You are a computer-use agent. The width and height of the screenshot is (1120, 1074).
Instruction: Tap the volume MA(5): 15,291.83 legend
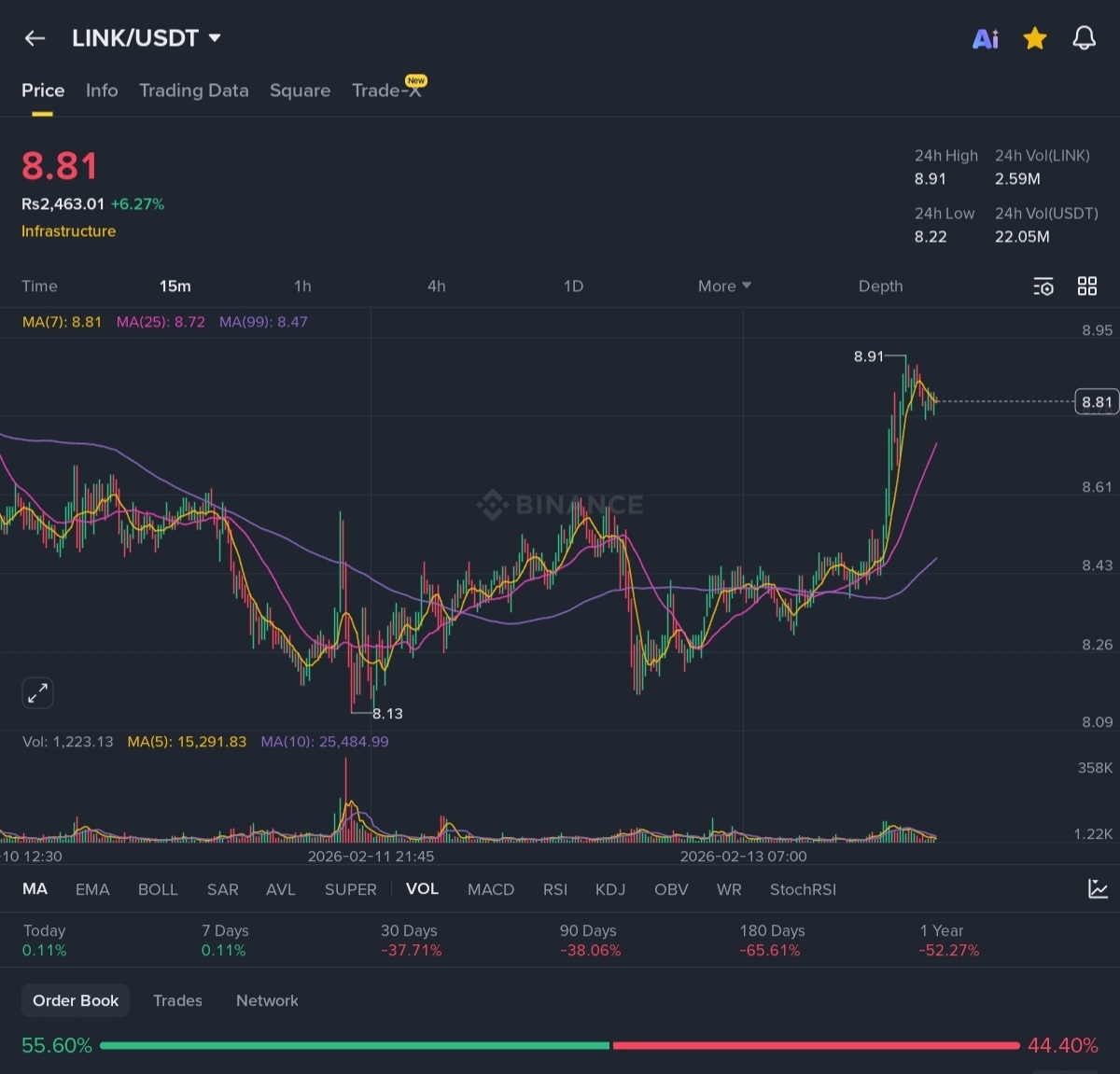(x=187, y=742)
